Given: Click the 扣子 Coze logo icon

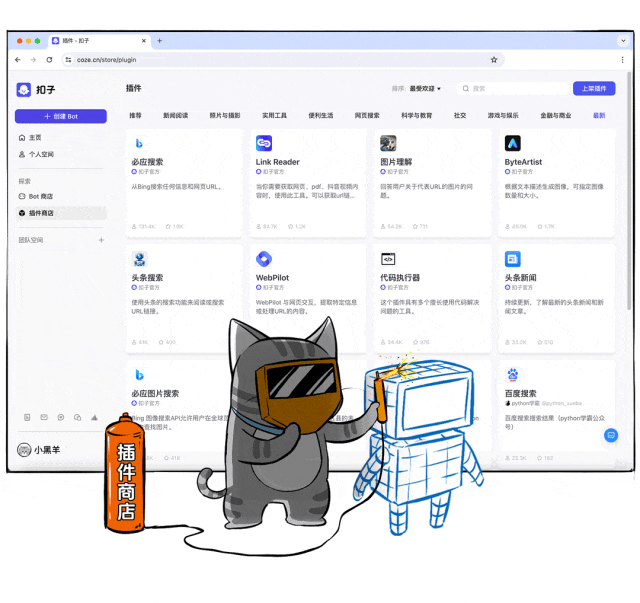Looking at the screenshot, I should (24, 89).
